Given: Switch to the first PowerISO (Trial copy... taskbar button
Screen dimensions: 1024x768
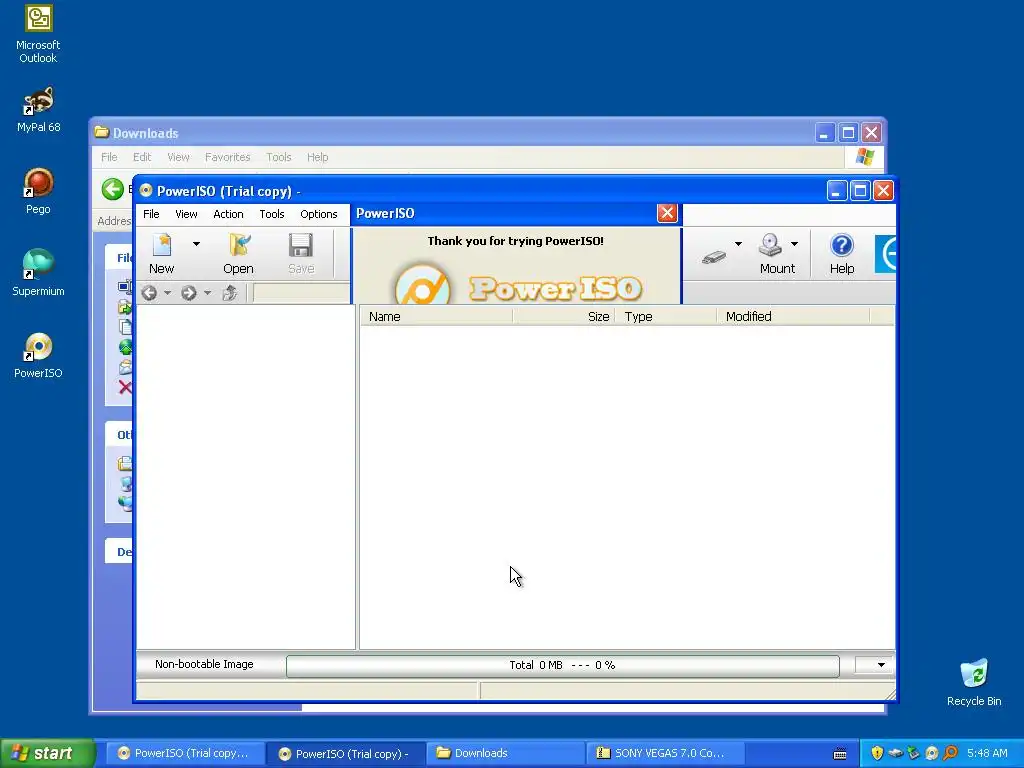Looking at the screenshot, I should pos(184,753).
